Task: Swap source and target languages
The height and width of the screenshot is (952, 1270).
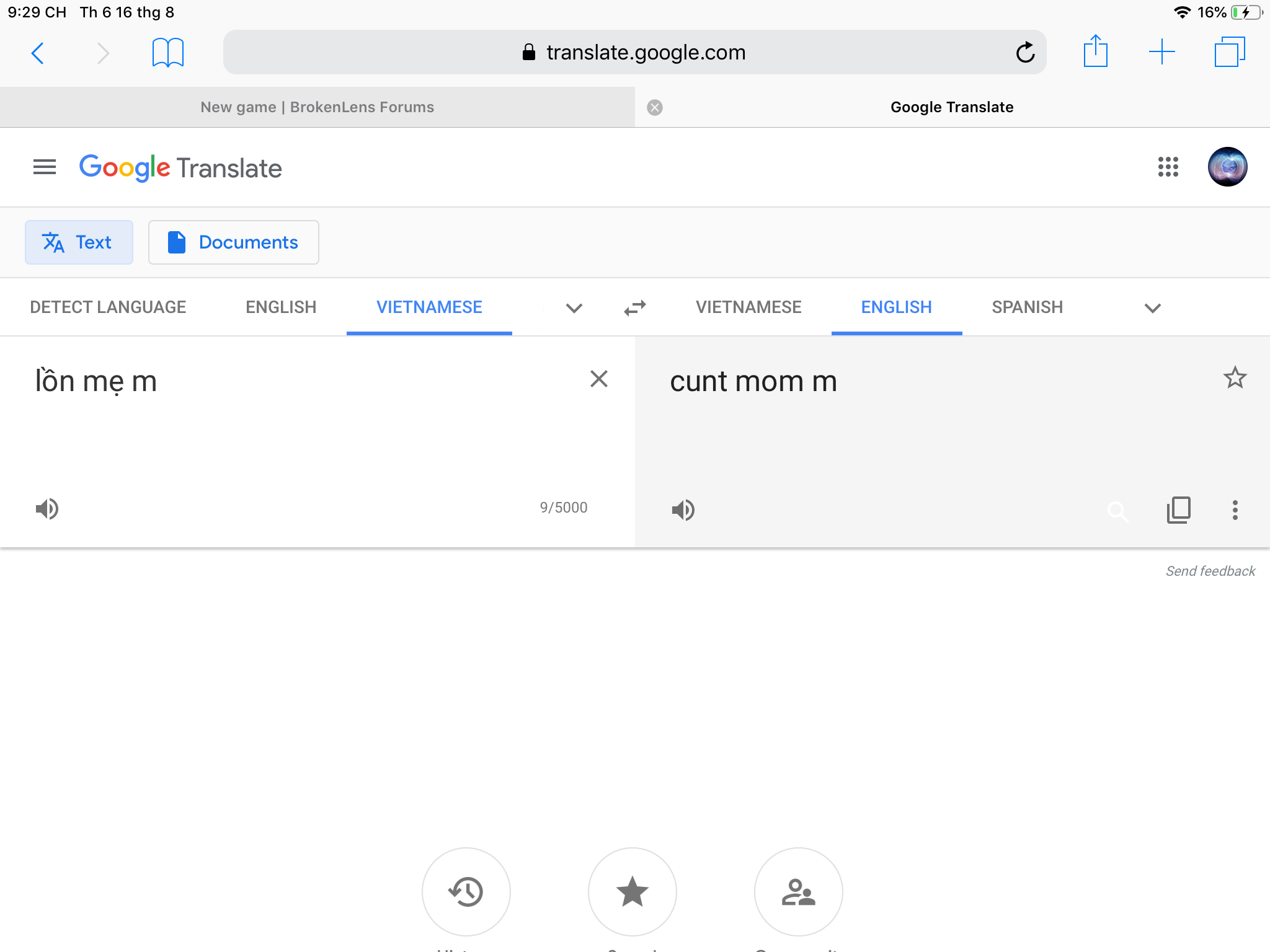Action: [x=635, y=307]
